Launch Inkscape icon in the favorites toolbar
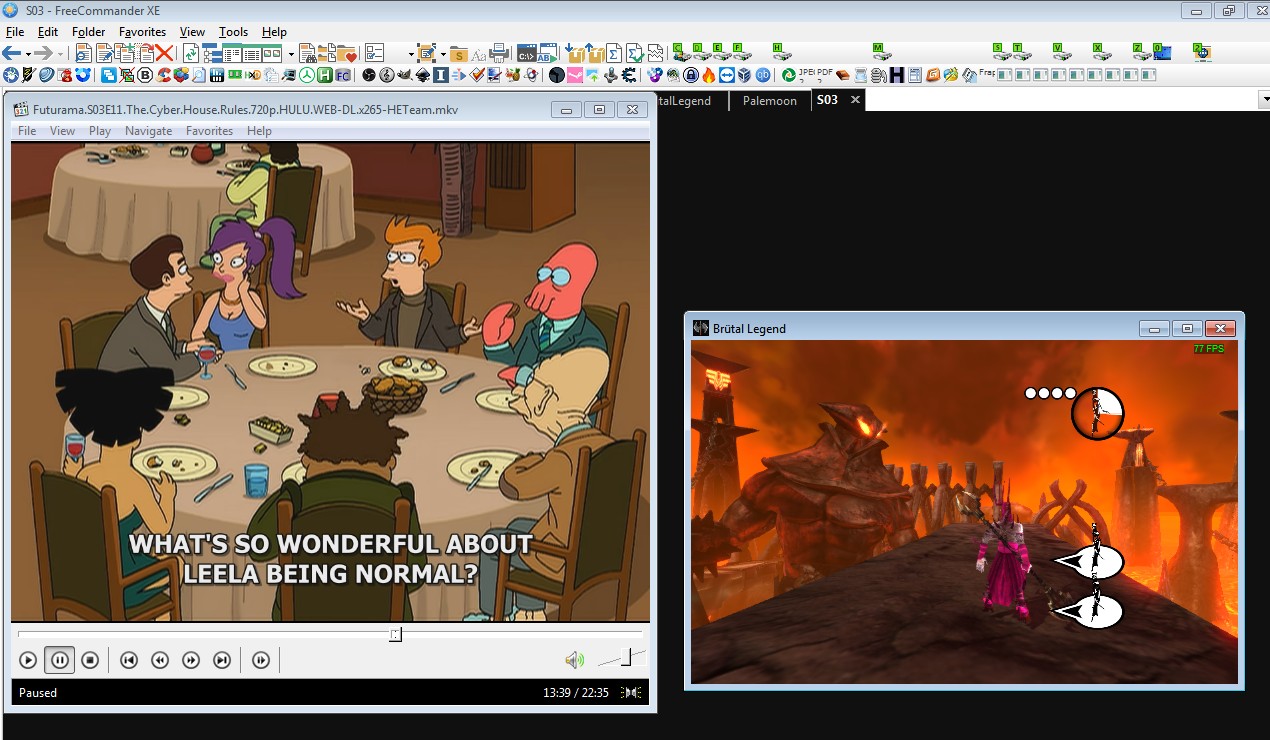The image size is (1270, 740). click(425, 75)
